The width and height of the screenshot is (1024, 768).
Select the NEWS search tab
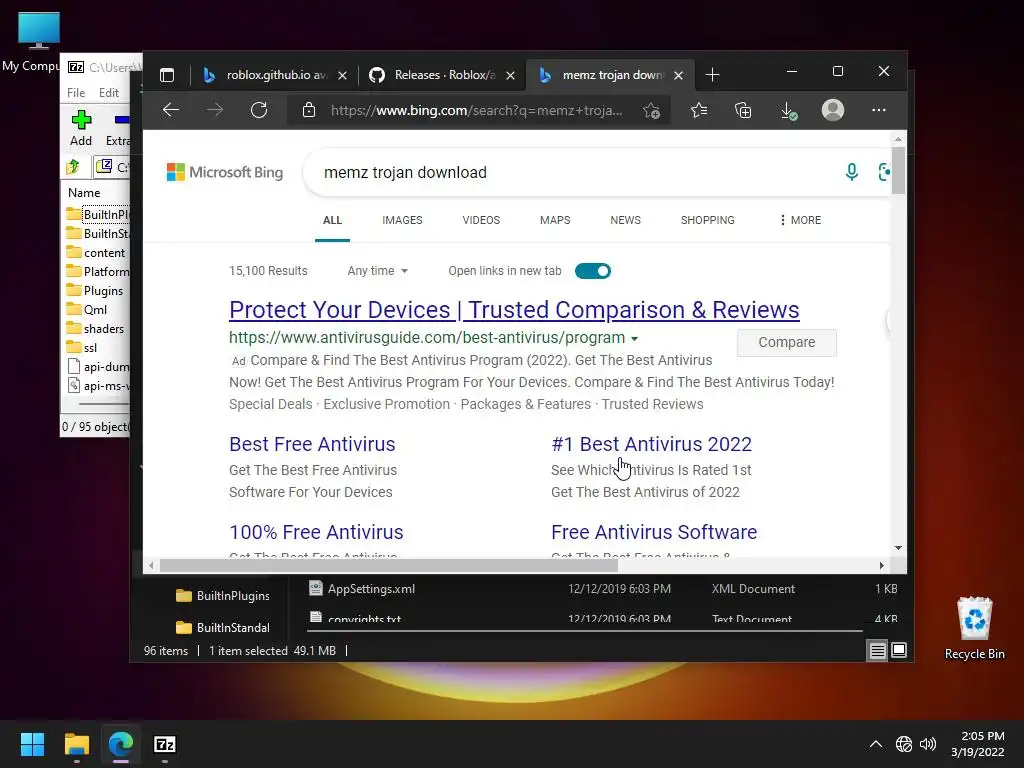point(626,220)
